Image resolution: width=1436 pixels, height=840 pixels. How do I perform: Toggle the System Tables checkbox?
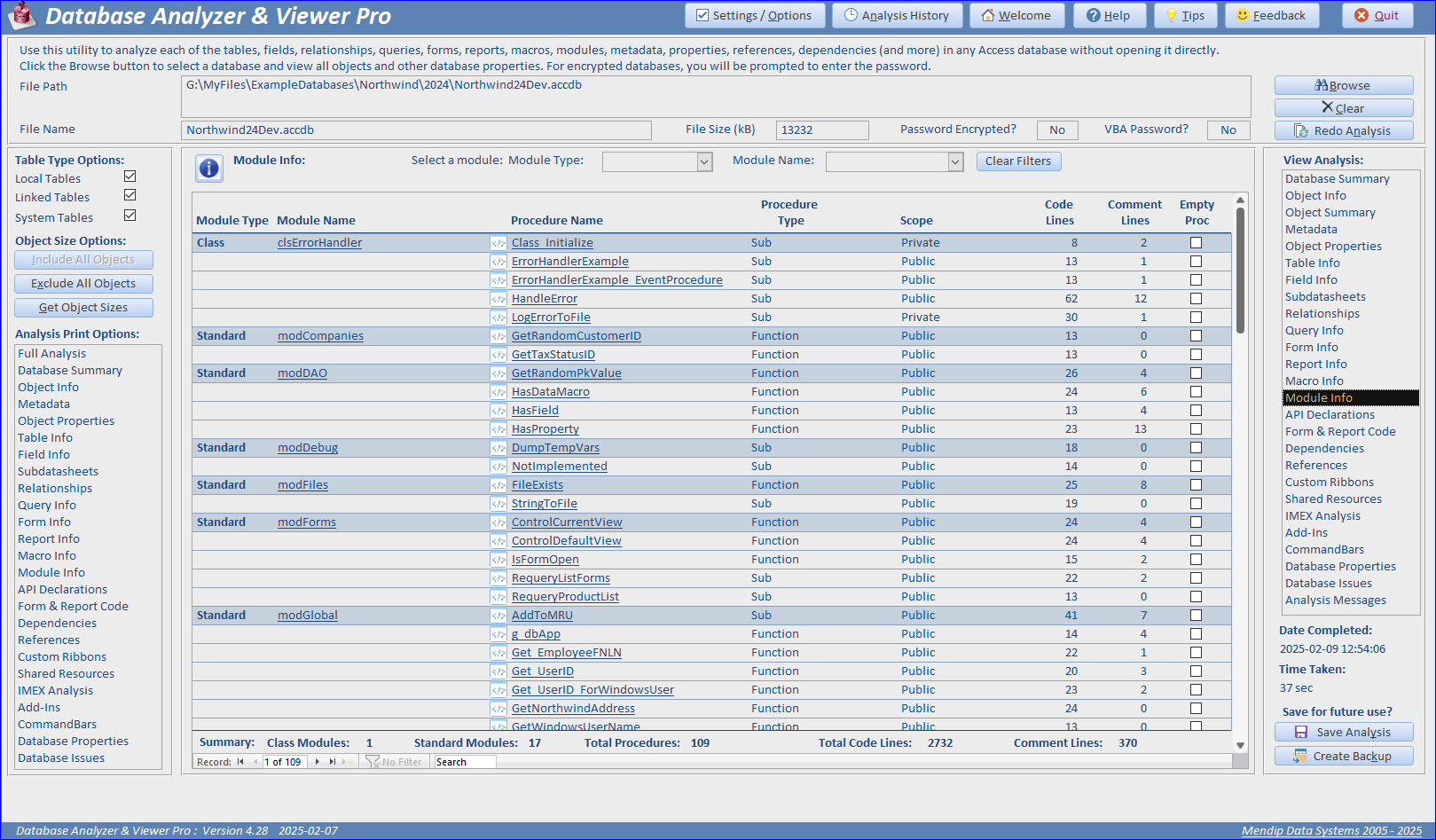click(130, 216)
